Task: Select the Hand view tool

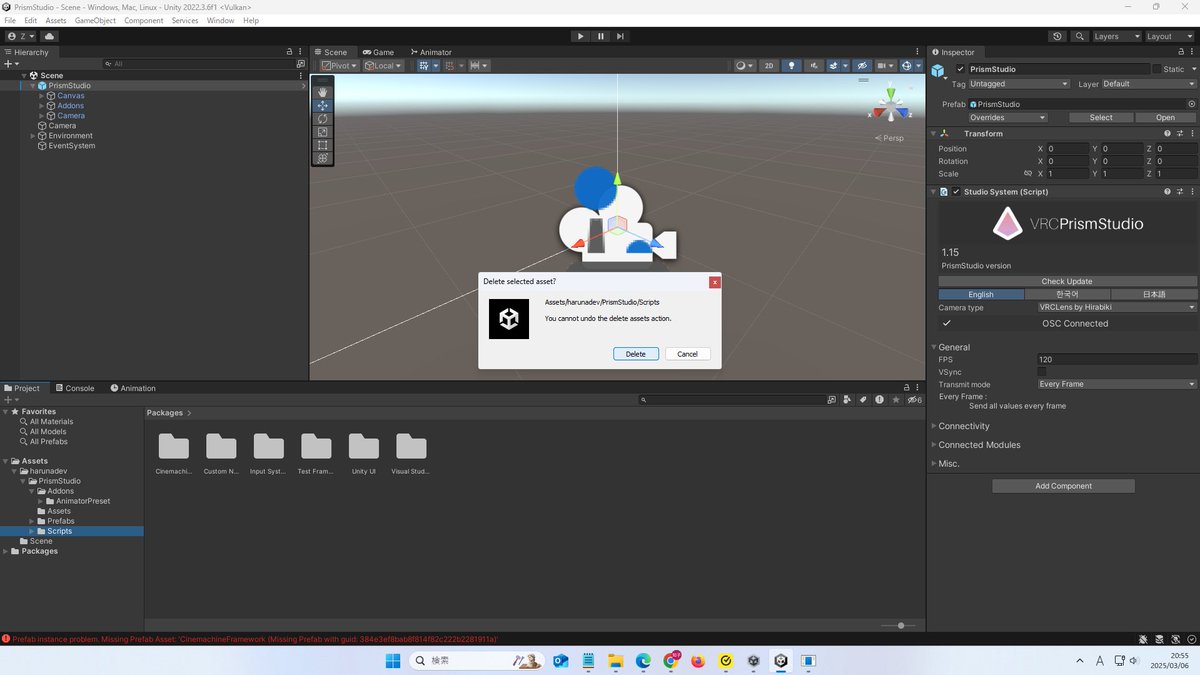Action: 322,92
